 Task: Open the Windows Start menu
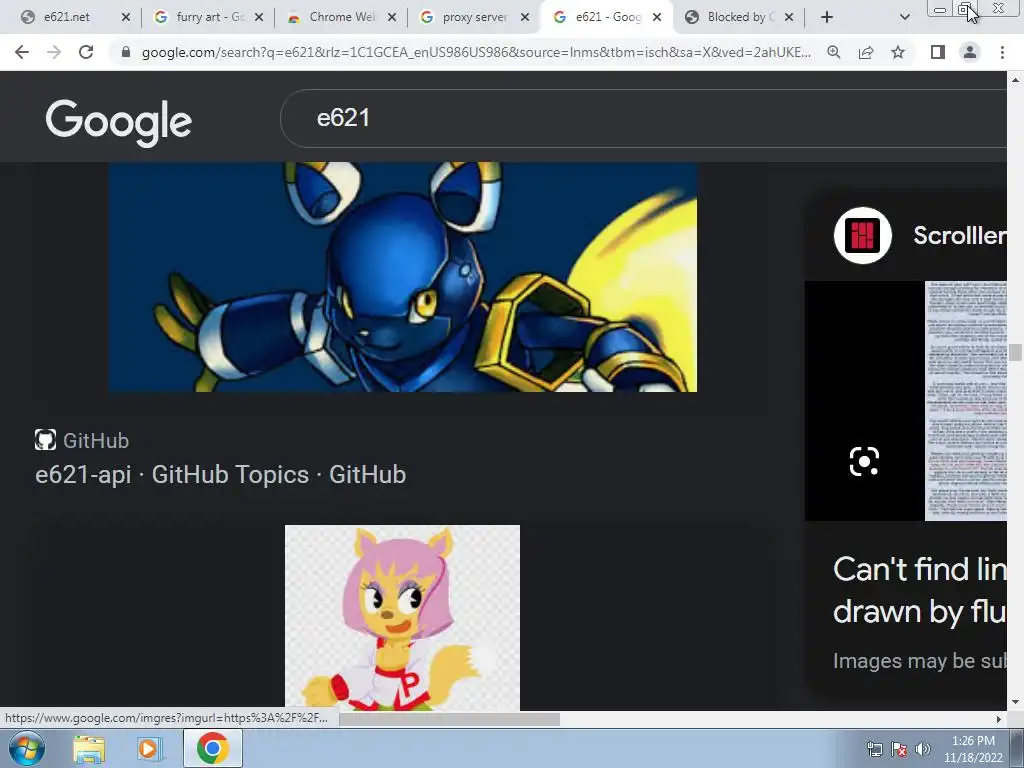click(26, 748)
